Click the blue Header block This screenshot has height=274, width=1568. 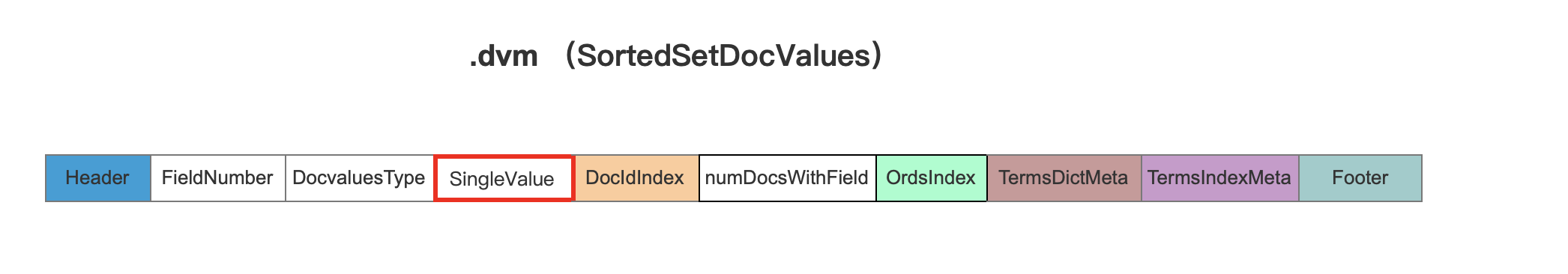click(x=98, y=178)
